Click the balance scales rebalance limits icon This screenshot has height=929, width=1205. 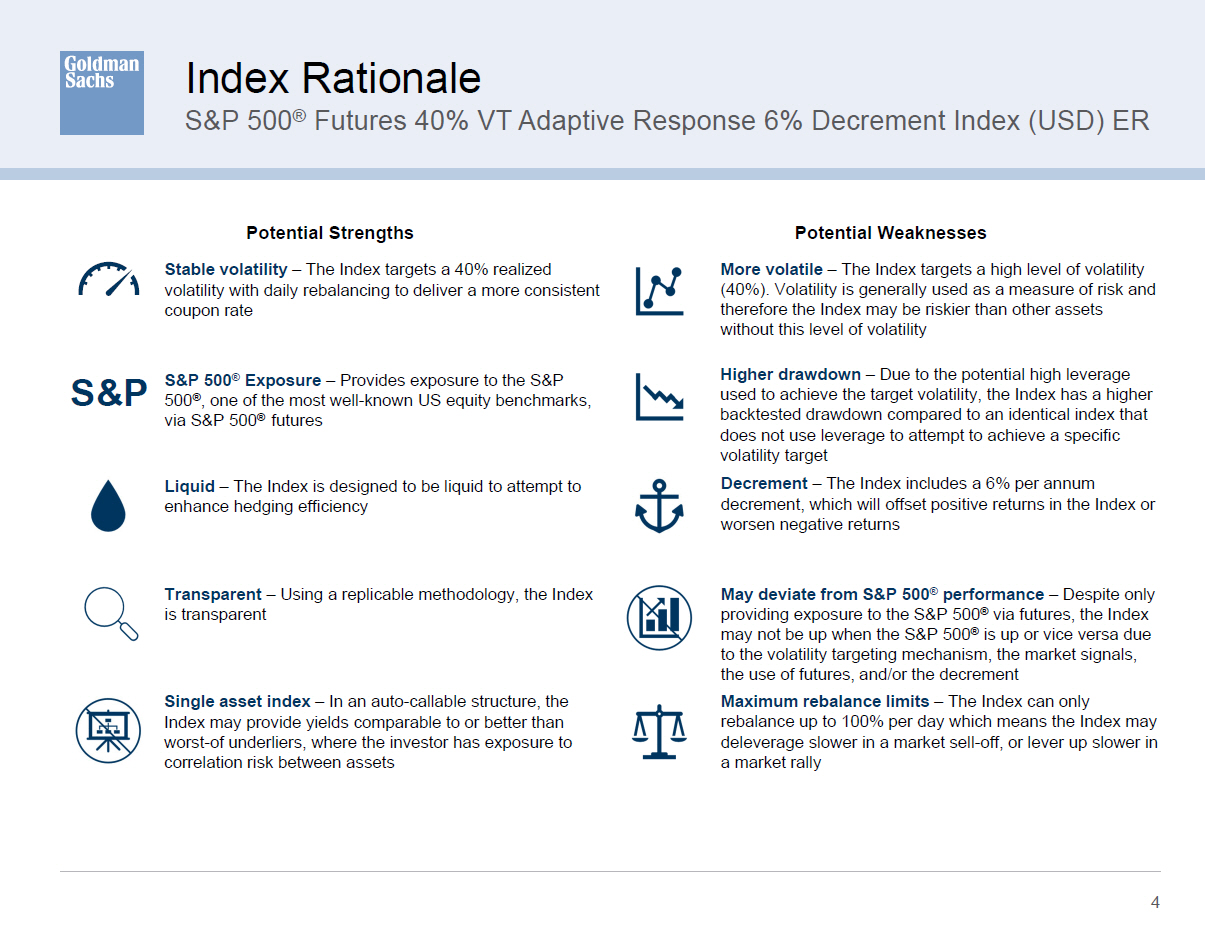pyautogui.click(x=659, y=732)
